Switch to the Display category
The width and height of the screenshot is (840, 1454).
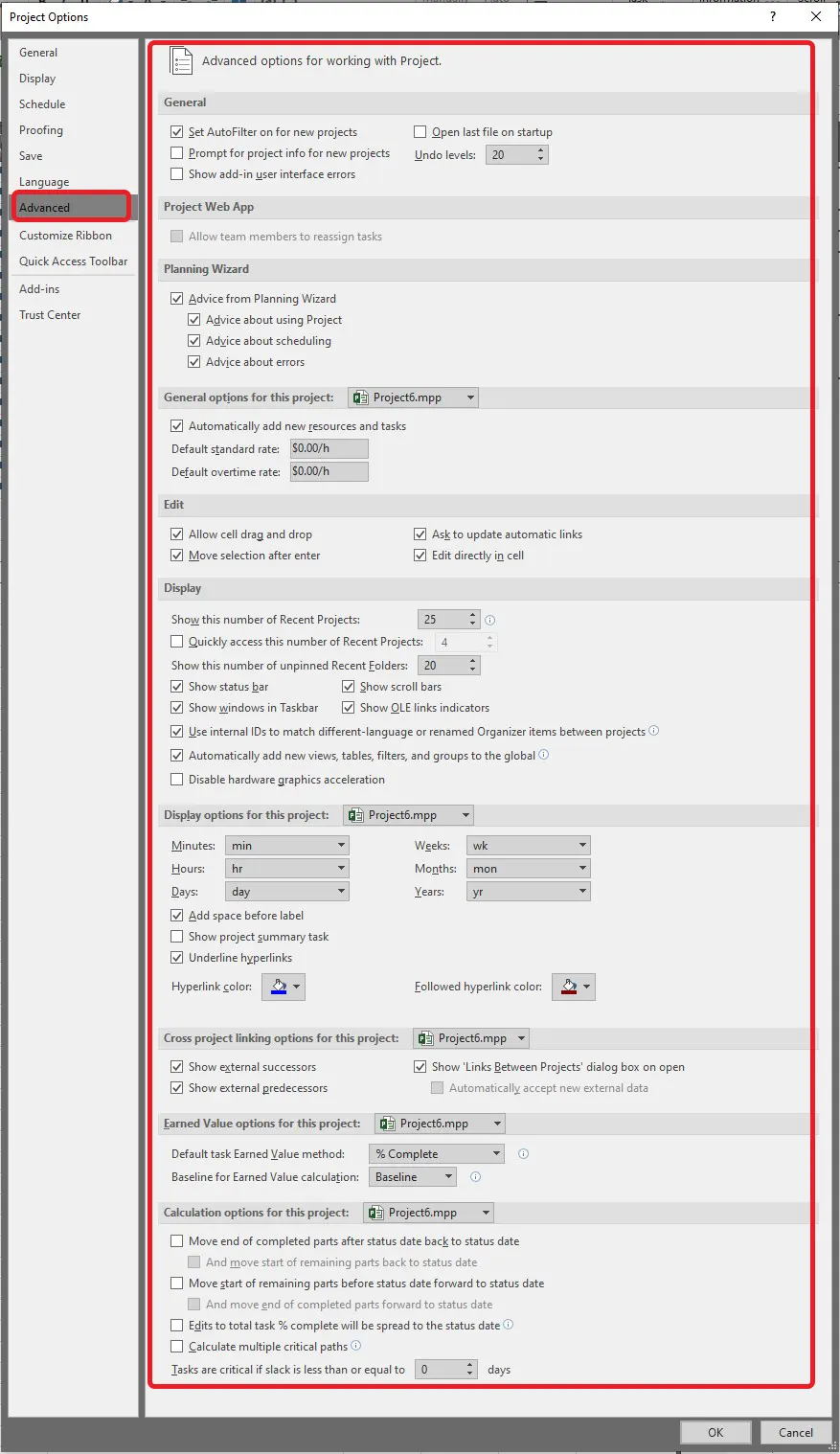tap(73, 79)
